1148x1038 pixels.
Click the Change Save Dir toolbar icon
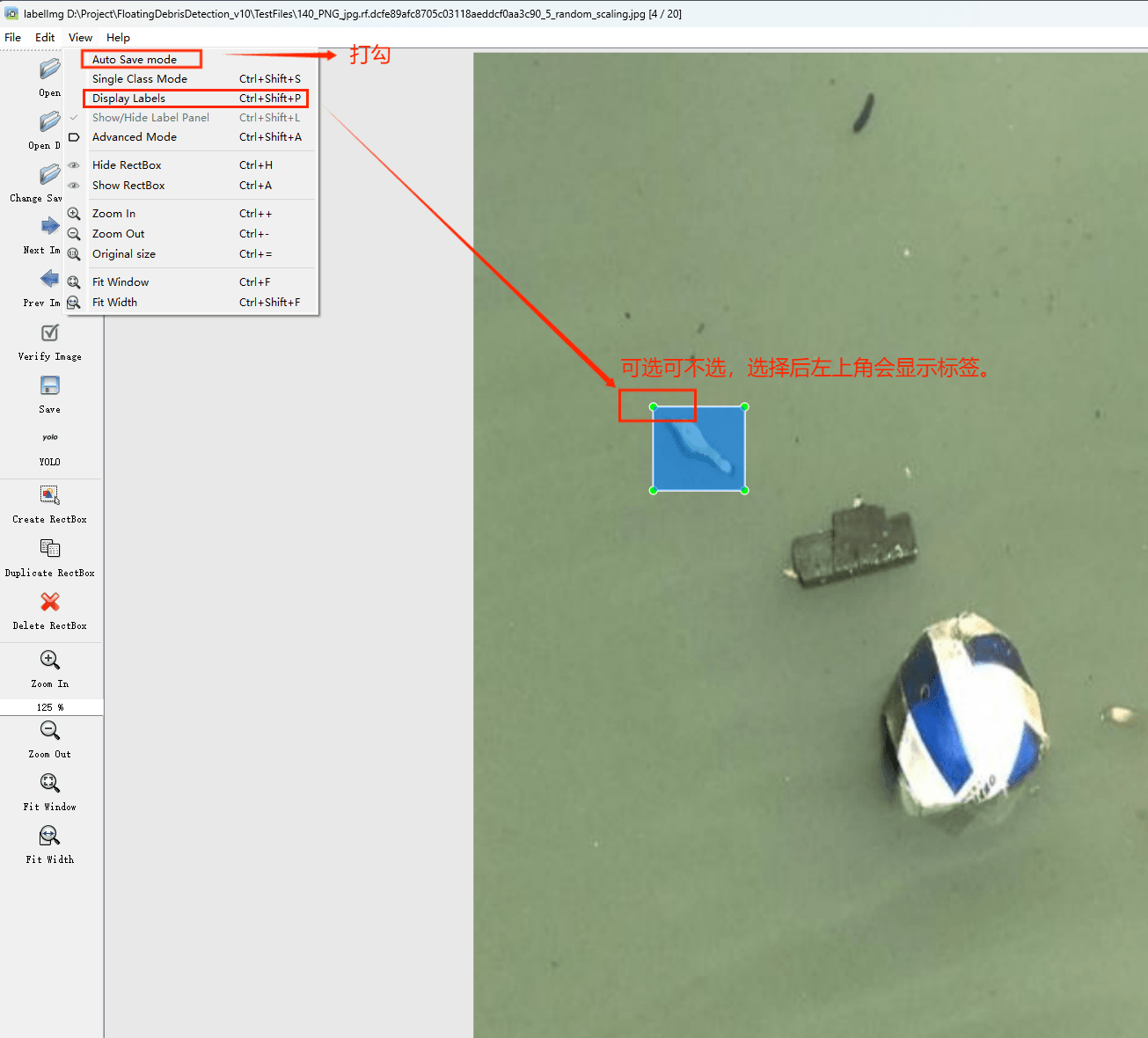(50, 174)
